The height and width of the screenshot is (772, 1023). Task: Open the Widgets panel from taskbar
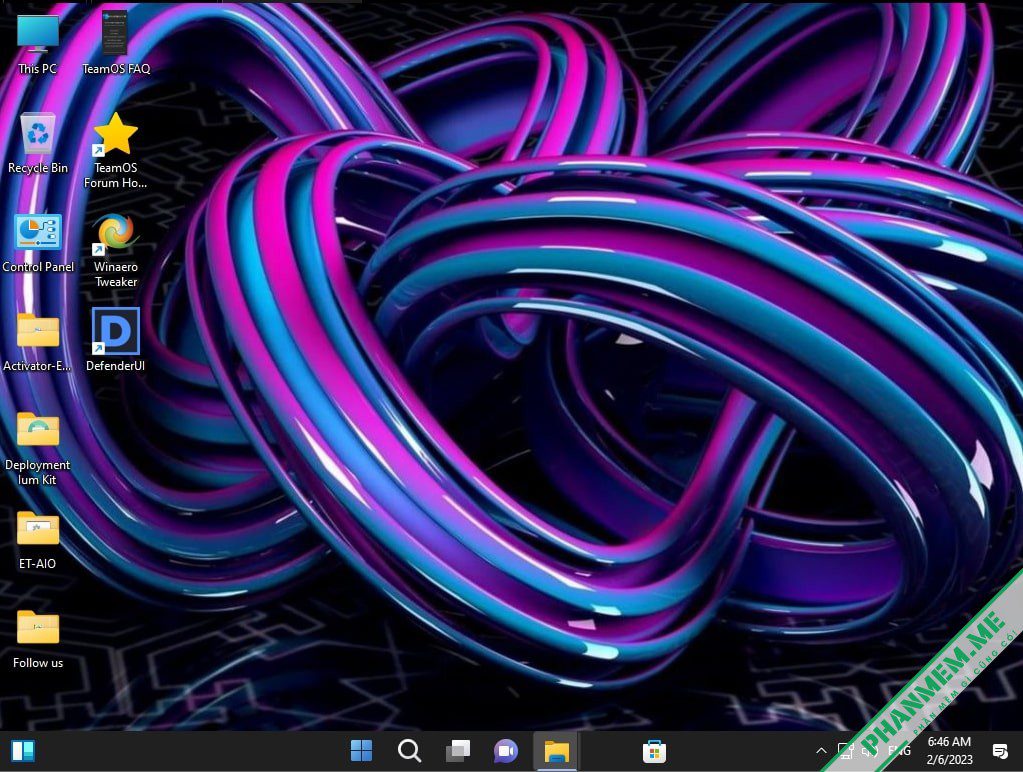[x=23, y=751]
